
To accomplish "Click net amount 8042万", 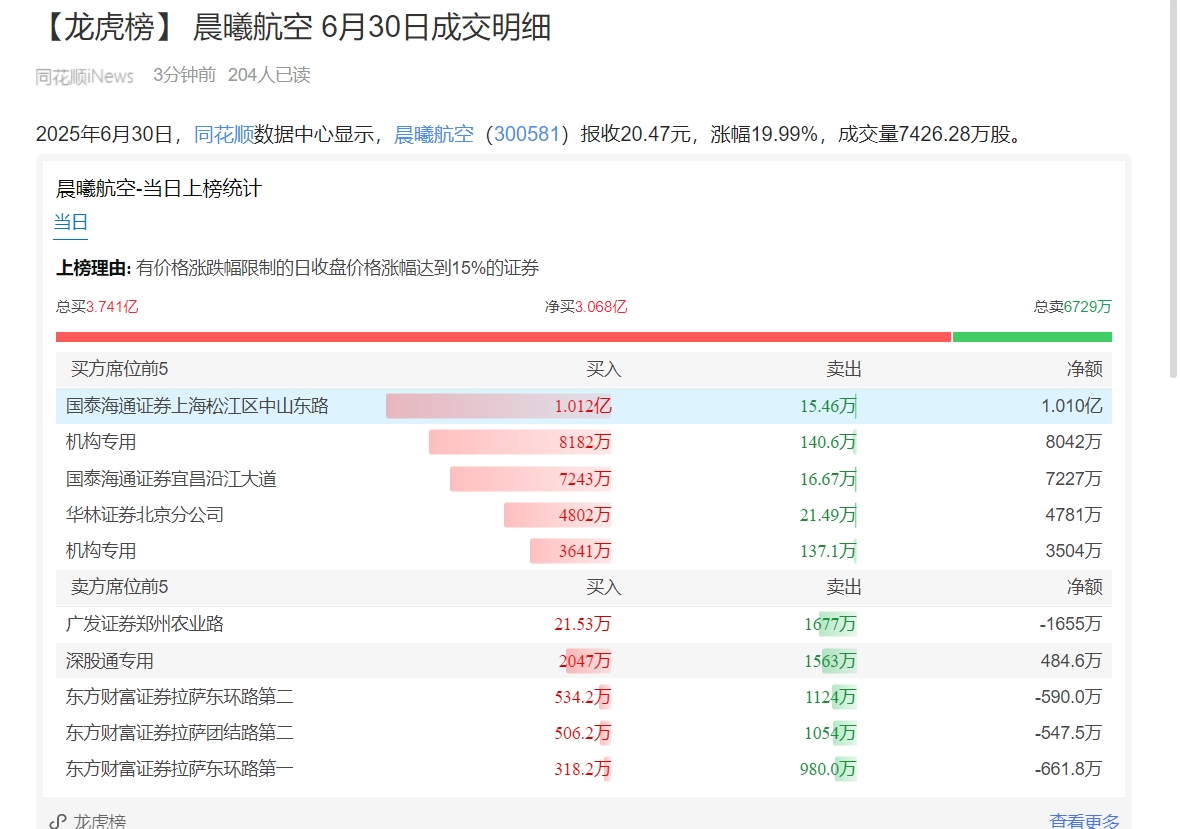I will (x=1074, y=442).
